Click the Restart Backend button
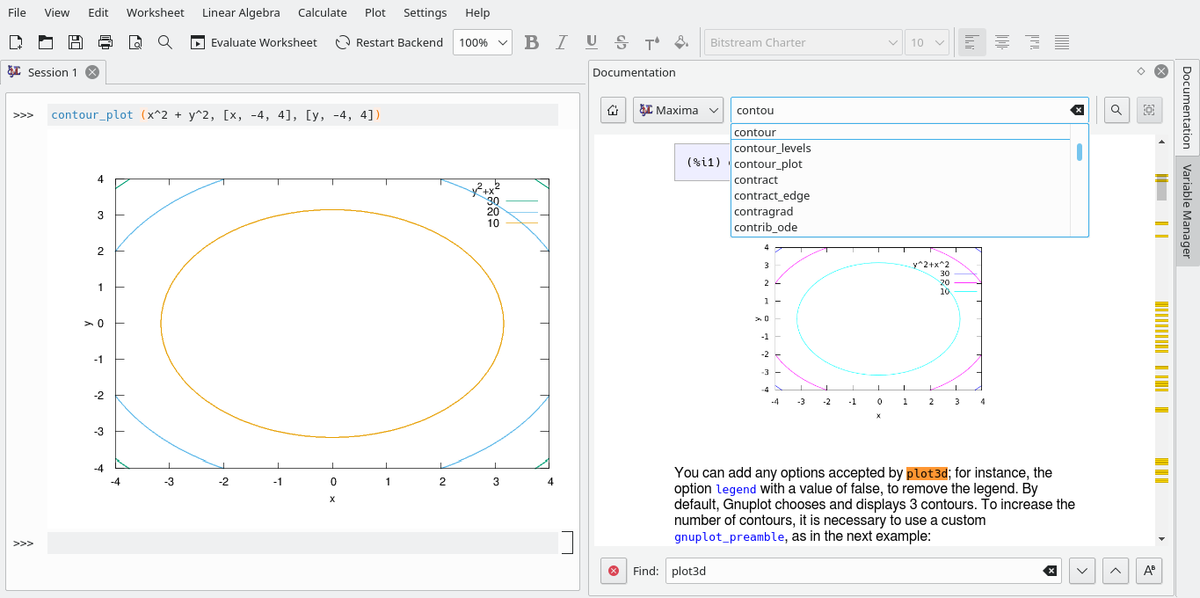Viewport: 1200px width, 598px height. click(389, 42)
